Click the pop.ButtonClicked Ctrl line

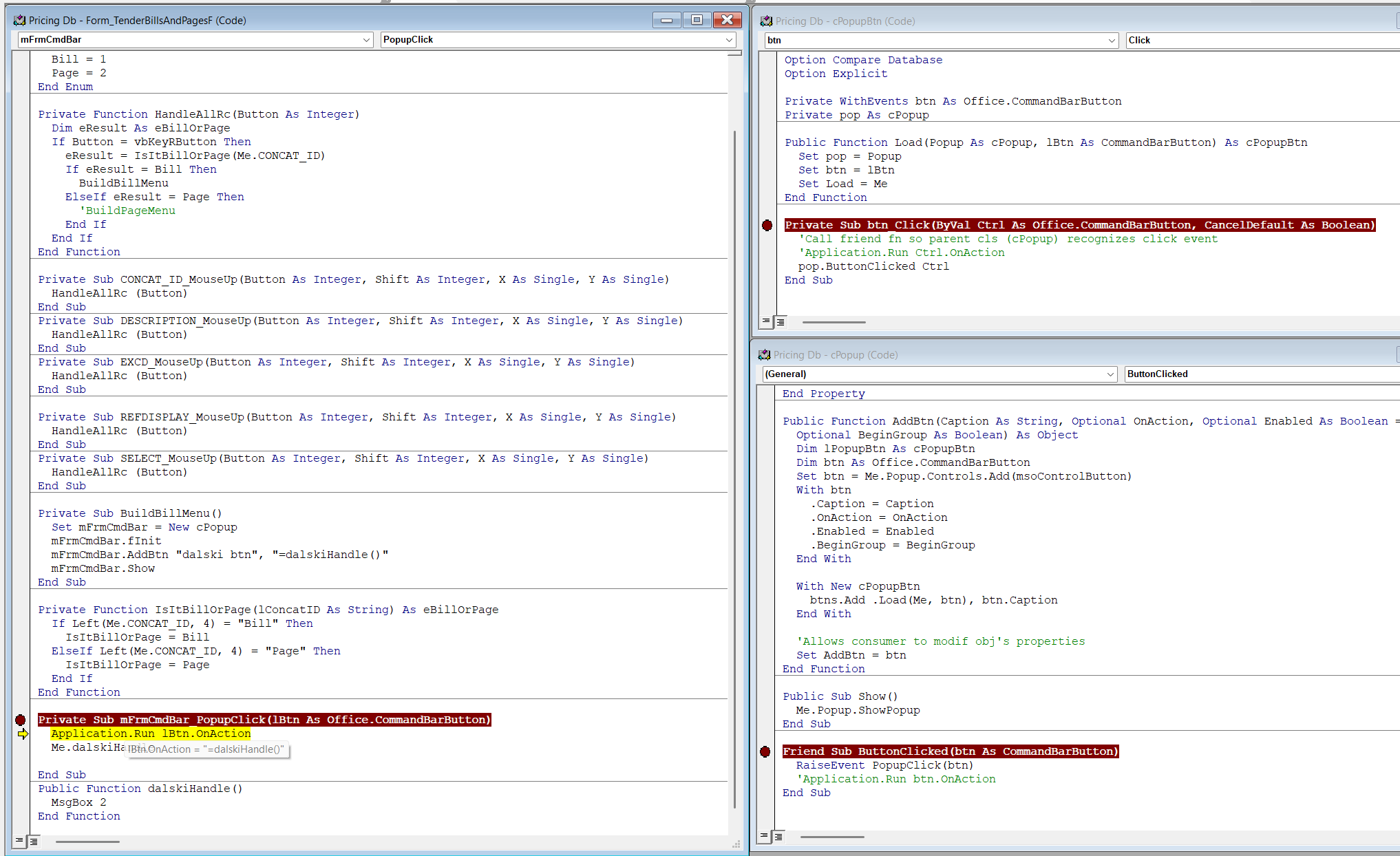click(x=873, y=266)
